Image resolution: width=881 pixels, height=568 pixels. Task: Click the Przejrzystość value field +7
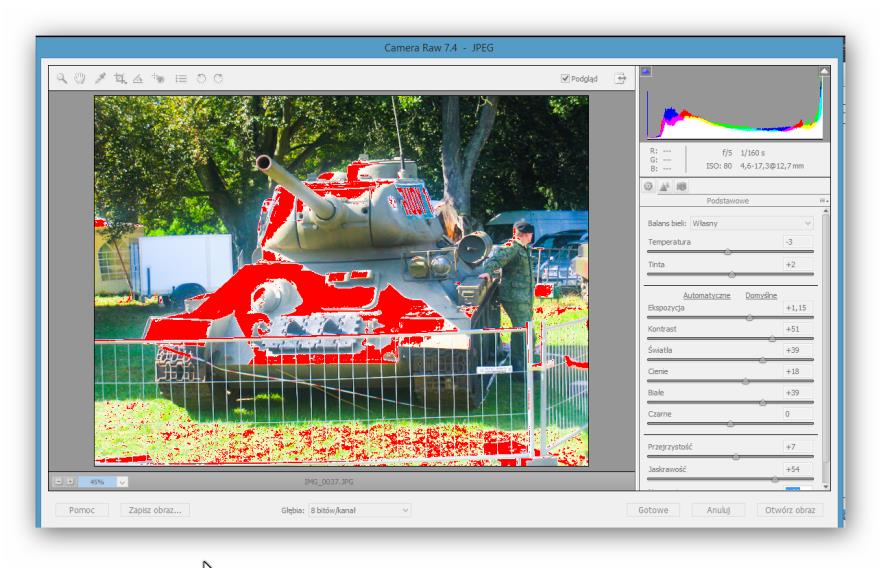pos(798,447)
